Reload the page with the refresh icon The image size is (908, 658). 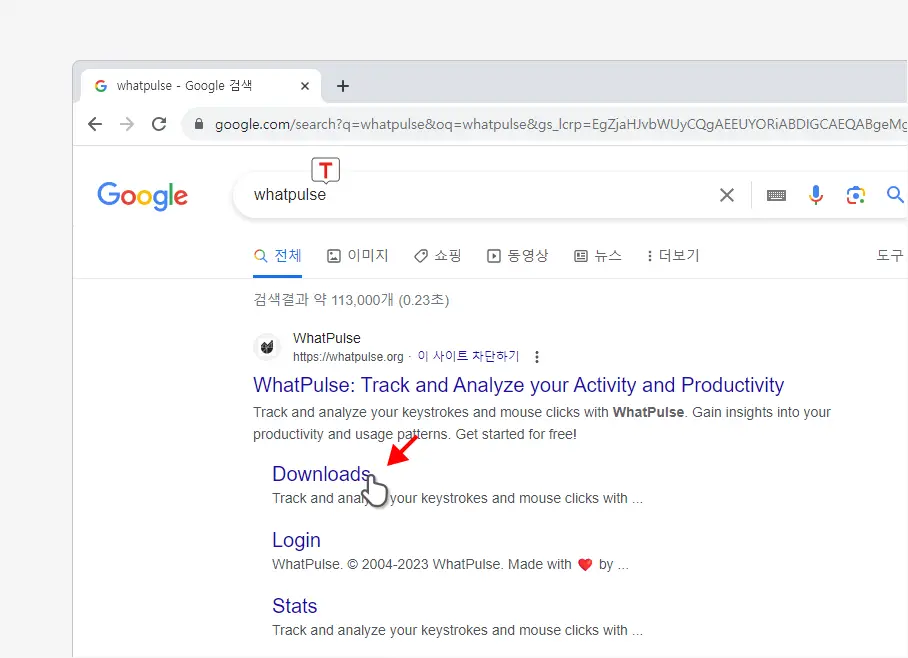click(159, 124)
